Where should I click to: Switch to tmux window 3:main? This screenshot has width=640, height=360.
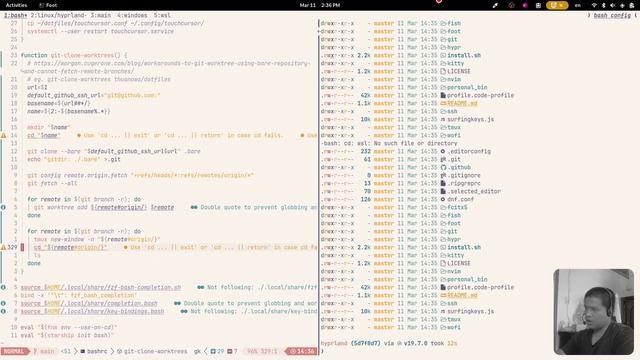pos(101,15)
